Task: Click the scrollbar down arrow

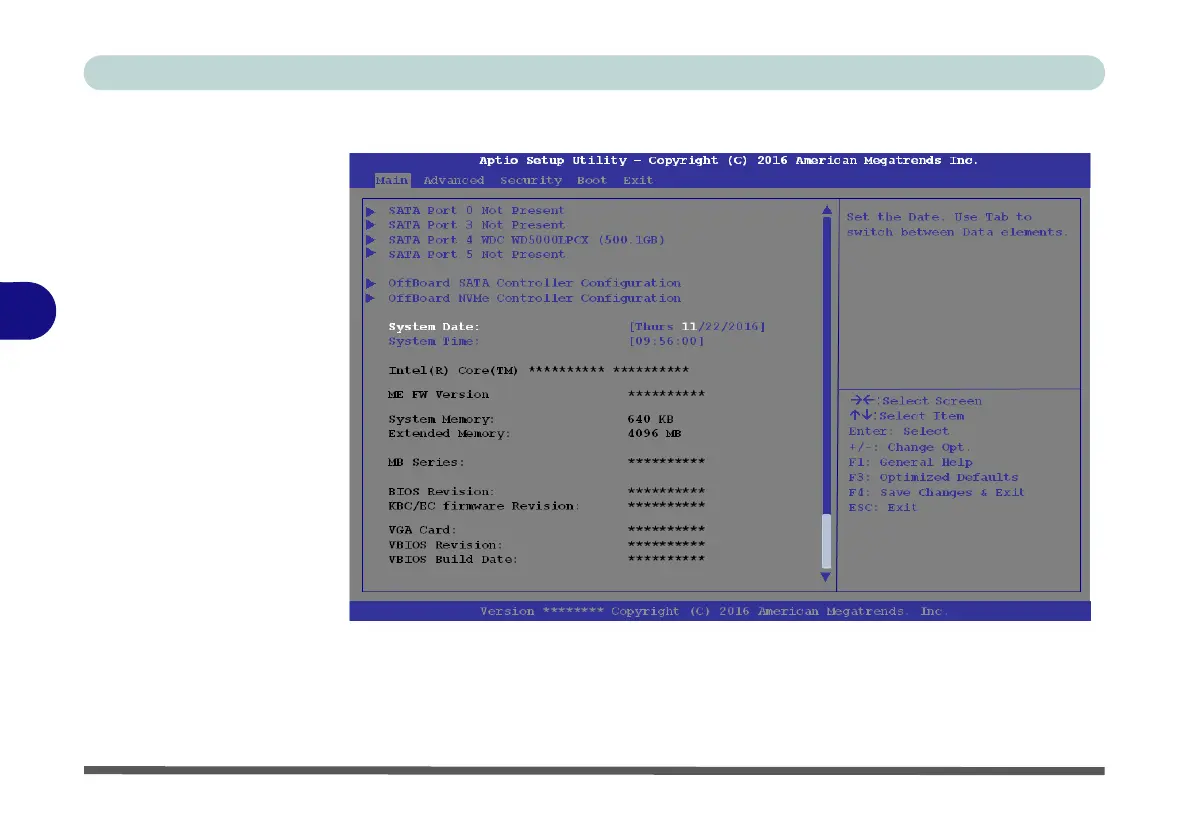Action: point(826,577)
